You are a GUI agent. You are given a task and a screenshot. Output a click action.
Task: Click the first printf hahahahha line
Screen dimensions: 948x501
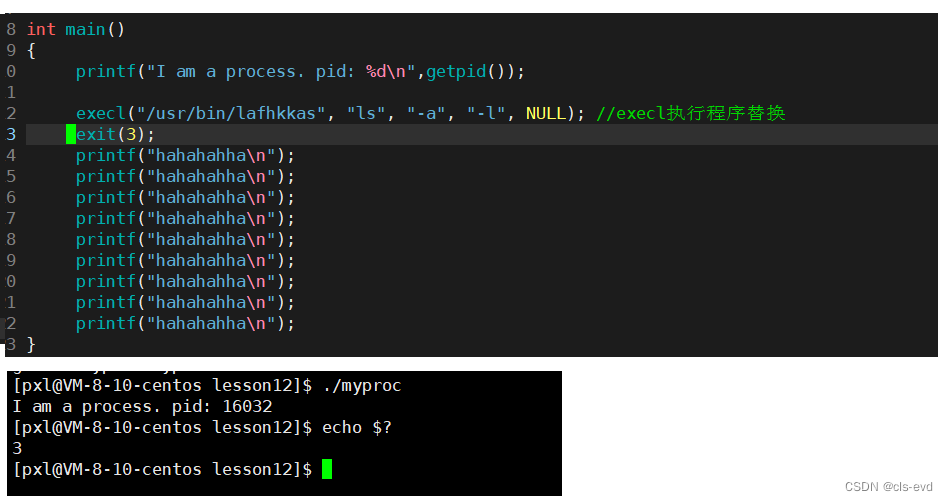click(x=185, y=156)
